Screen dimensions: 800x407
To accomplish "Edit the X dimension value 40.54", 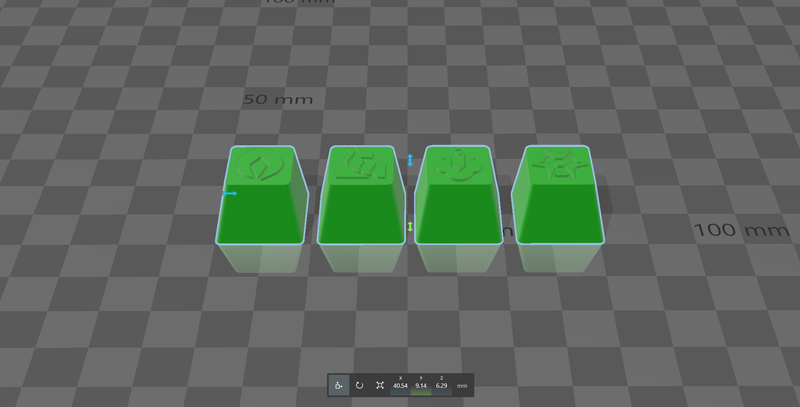I will (x=400, y=386).
